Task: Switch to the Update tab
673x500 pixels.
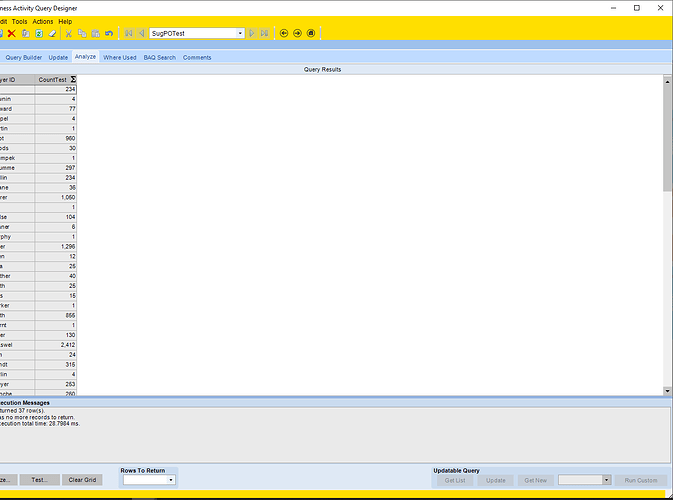Action: point(58,58)
